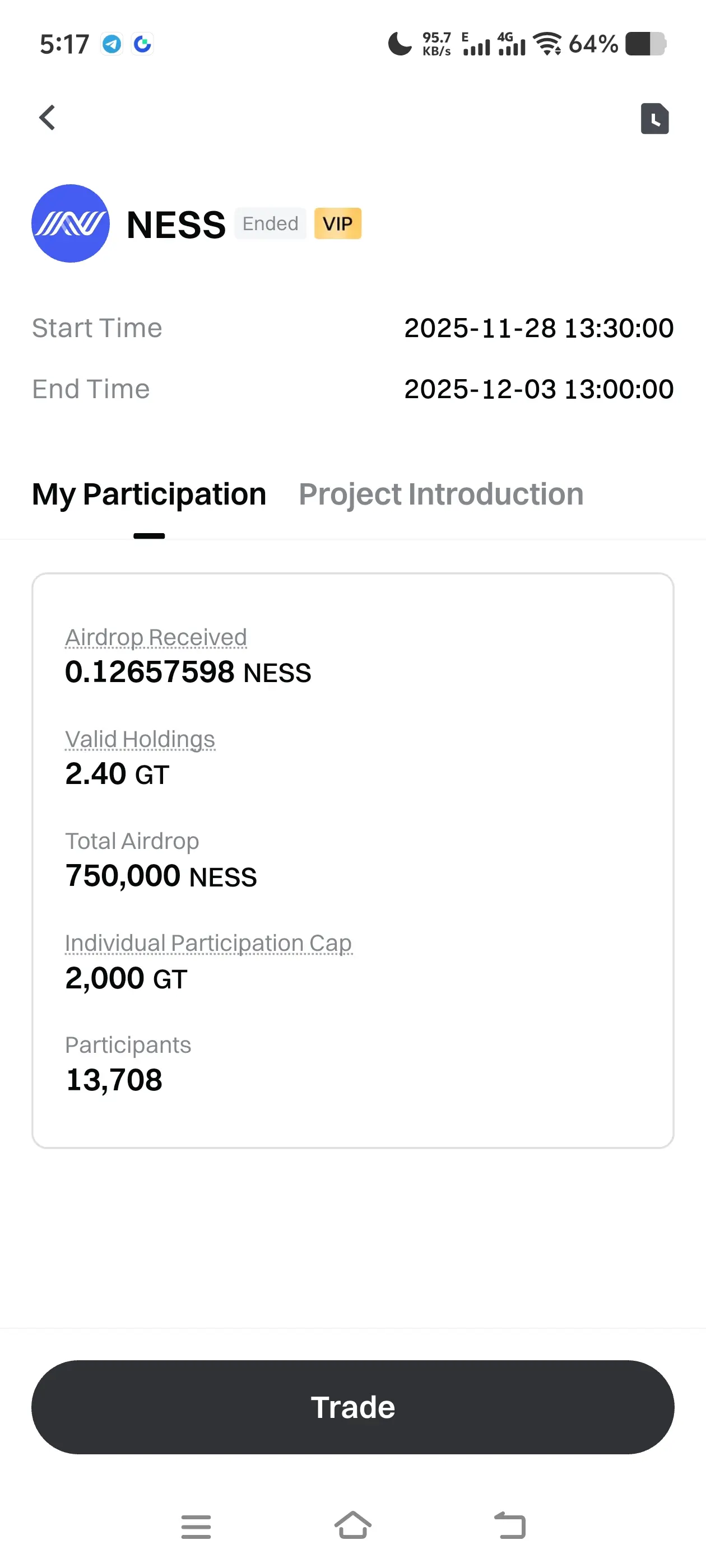This screenshot has width=706, height=1568.
Task: Tap the back arrow icon
Action: point(47,118)
